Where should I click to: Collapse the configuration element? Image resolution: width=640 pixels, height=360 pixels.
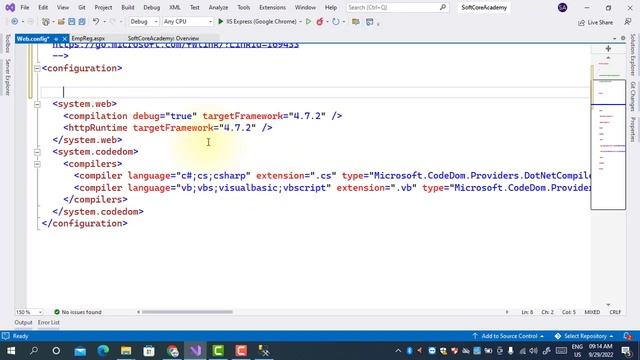37,68
